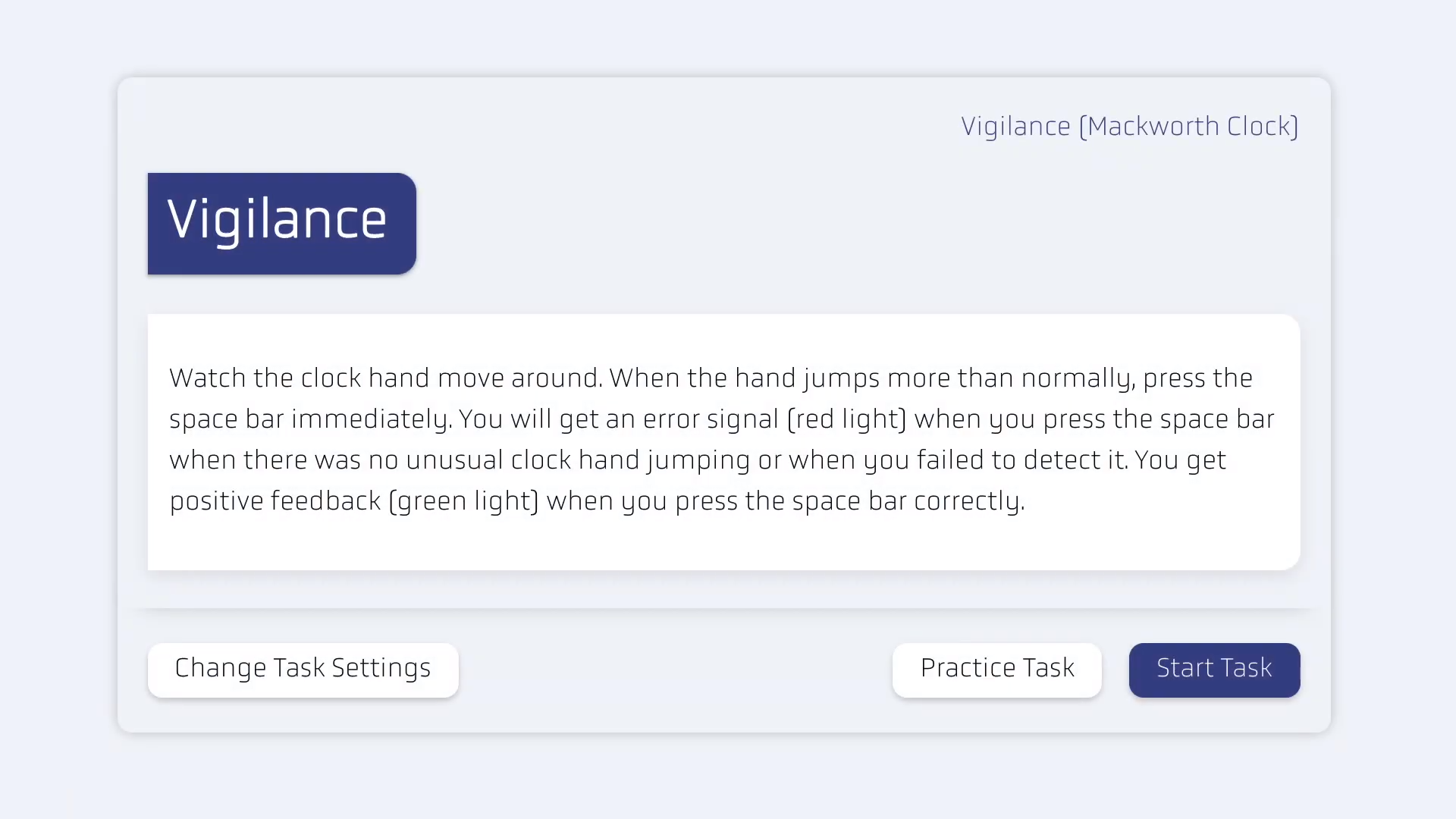Image resolution: width=1456 pixels, height=819 pixels.
Task: Click the divider line above the buttons
Action: [724, 608]
